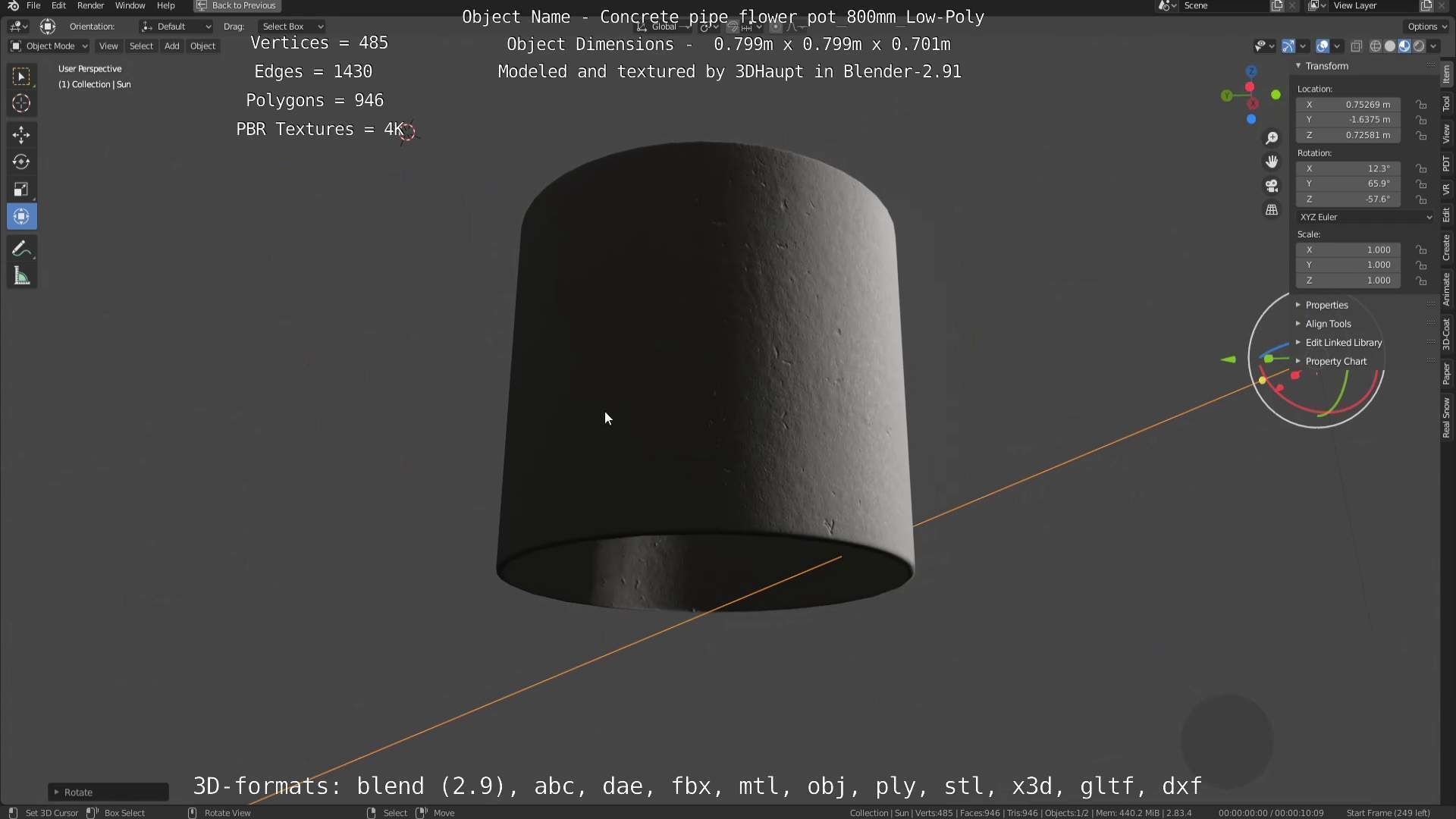1456x819 pixels.
Task: Toggle viewport overlays display
Action: click(x=1323, y=46)
